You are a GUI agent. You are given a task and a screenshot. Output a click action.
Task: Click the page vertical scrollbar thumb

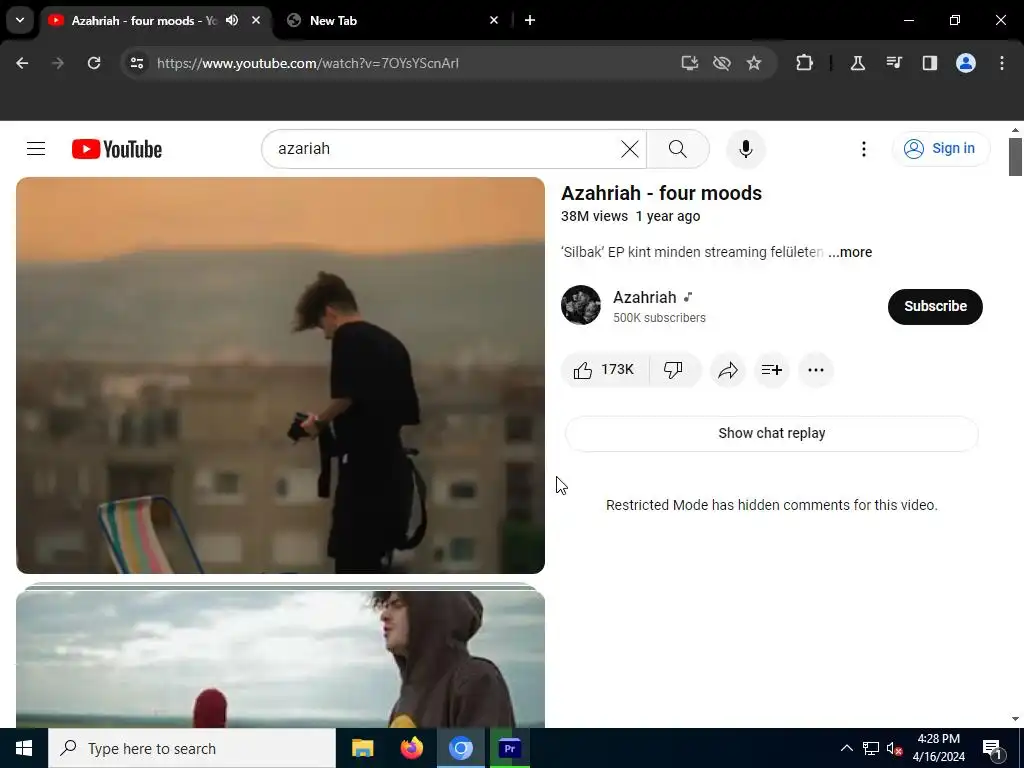coord(1015,157)
